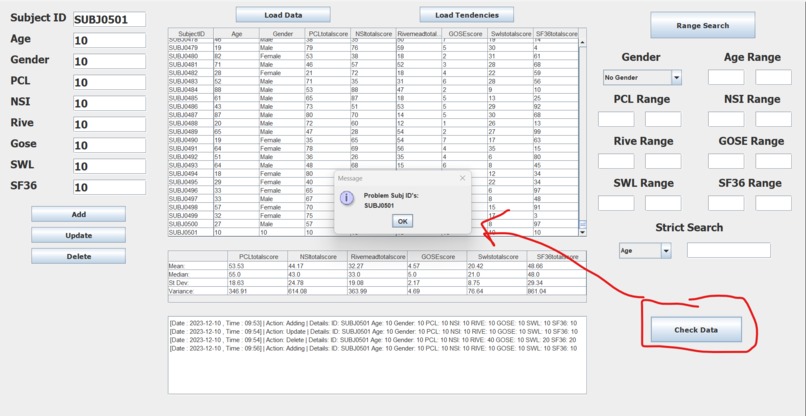Click the Strict Search text field
Viewport: 806px width, 416px height.
pos(729,250)
